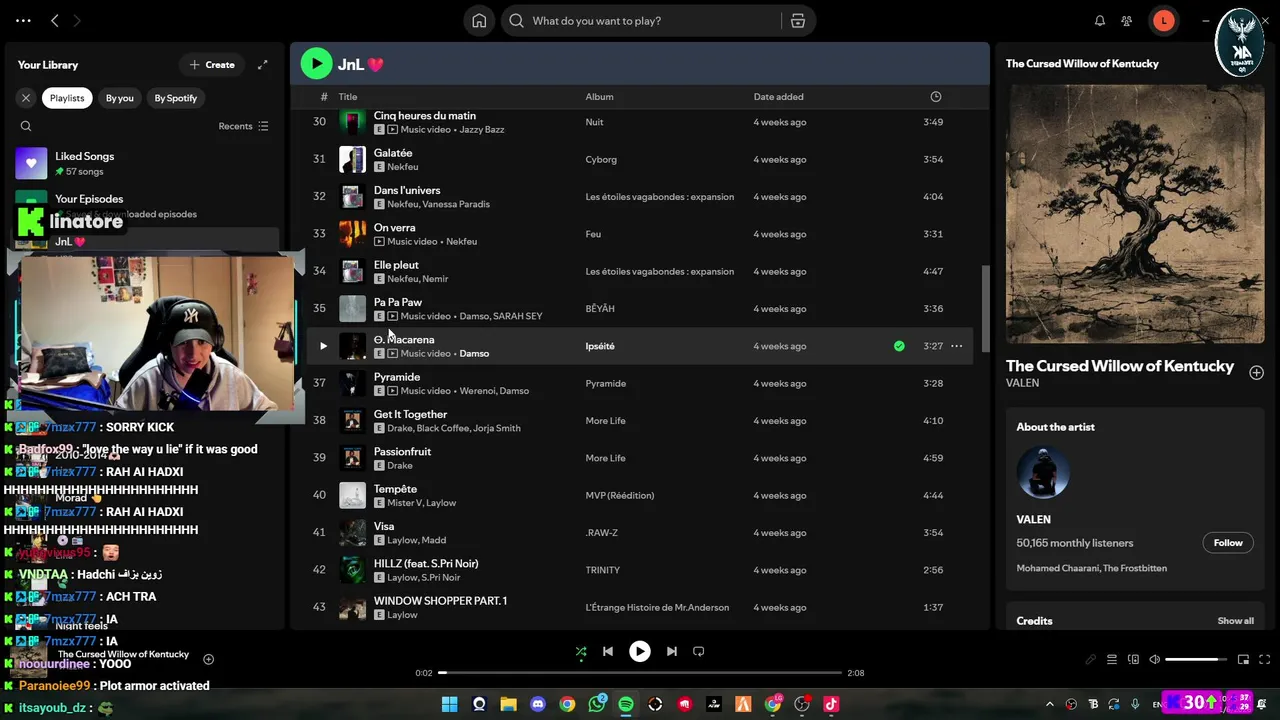Open the More Life album for Get It Together
This screenshot has height=720, width=1280.
605,421
